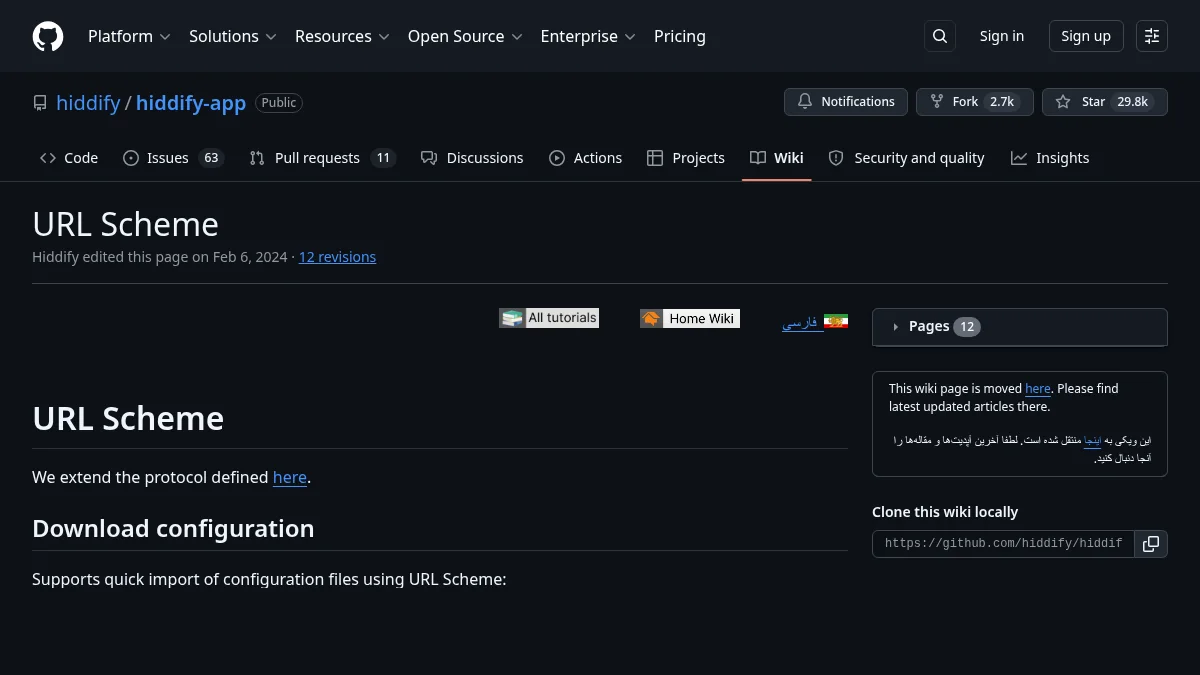The image size is (1200, 675).
Task: Click the 'Clone this wiki locally' label
Action: coord(945,512)
